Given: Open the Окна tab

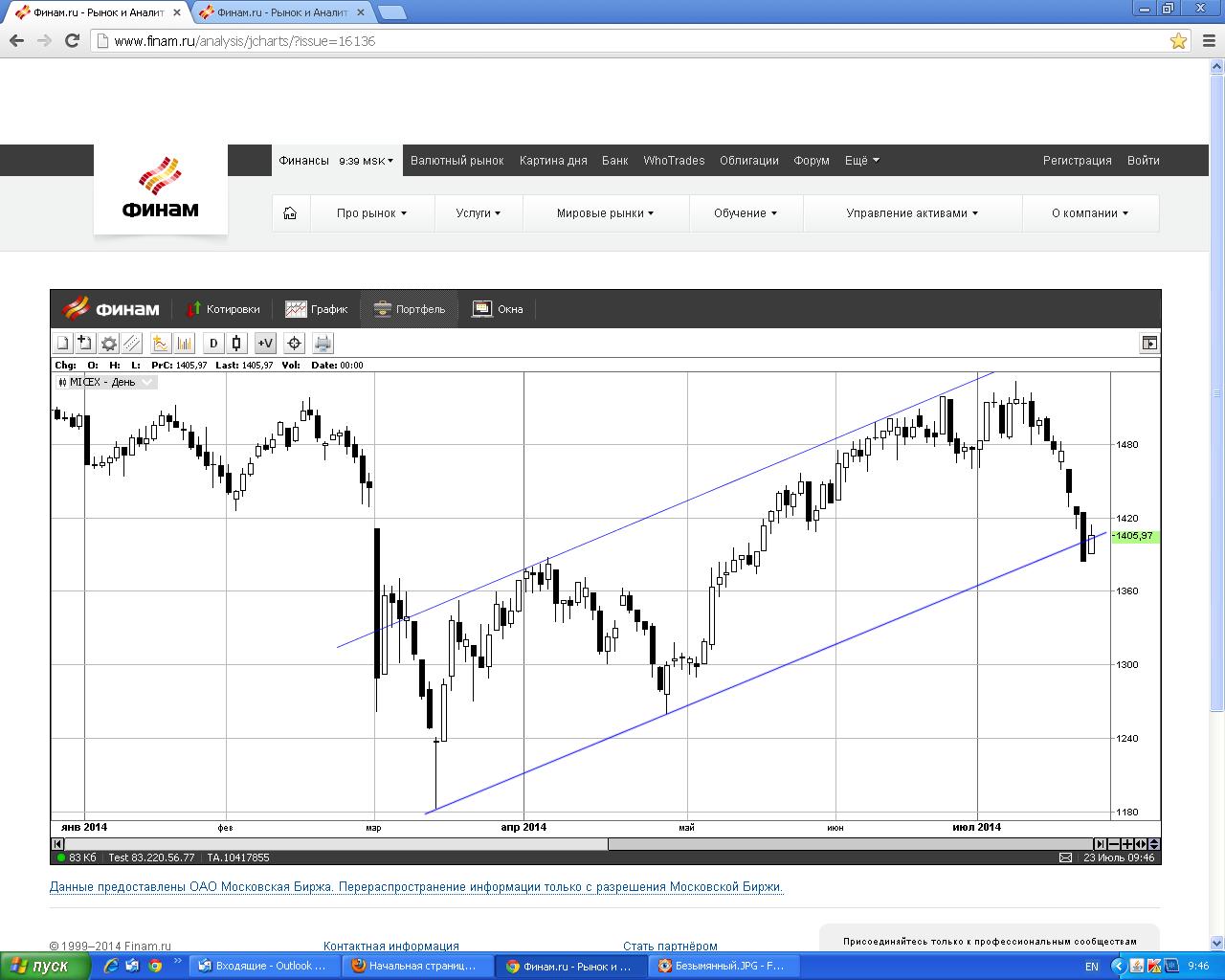Looking at the screenshot, I should click(498, 309).
